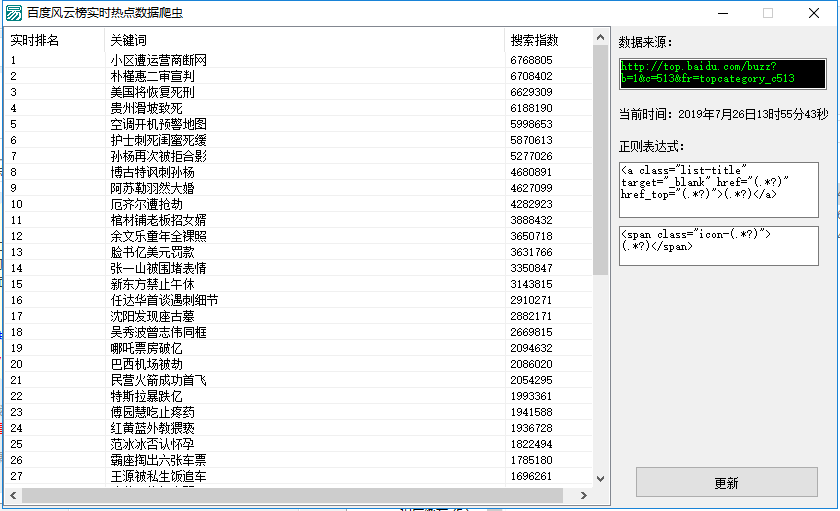The height and width of the screenshot is (511, 840).
Task: Select row 民营火箭成功首飞
Action: click(x=298, y=380)
